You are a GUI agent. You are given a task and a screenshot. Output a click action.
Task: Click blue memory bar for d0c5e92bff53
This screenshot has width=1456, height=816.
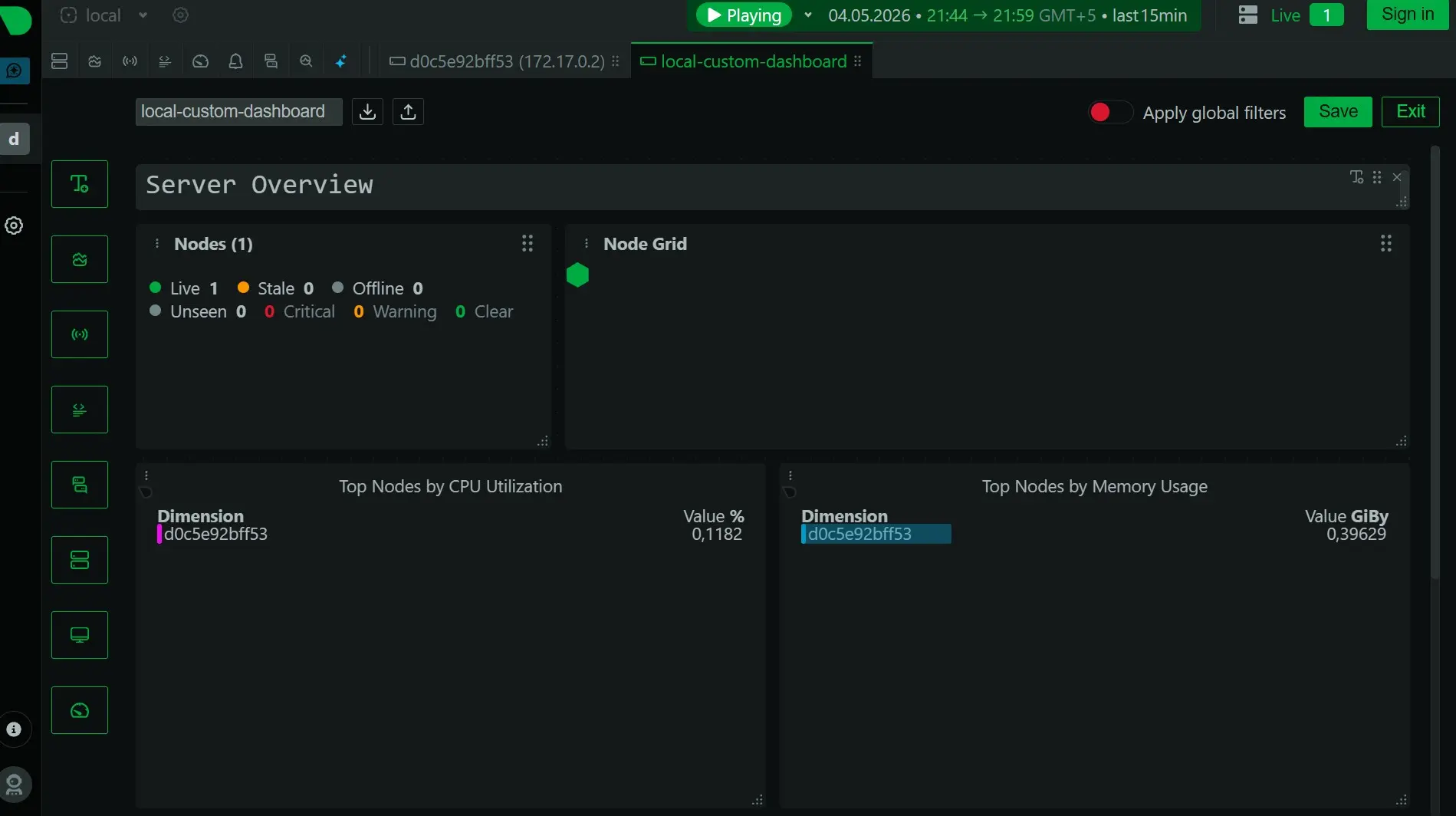pos(876,534)
